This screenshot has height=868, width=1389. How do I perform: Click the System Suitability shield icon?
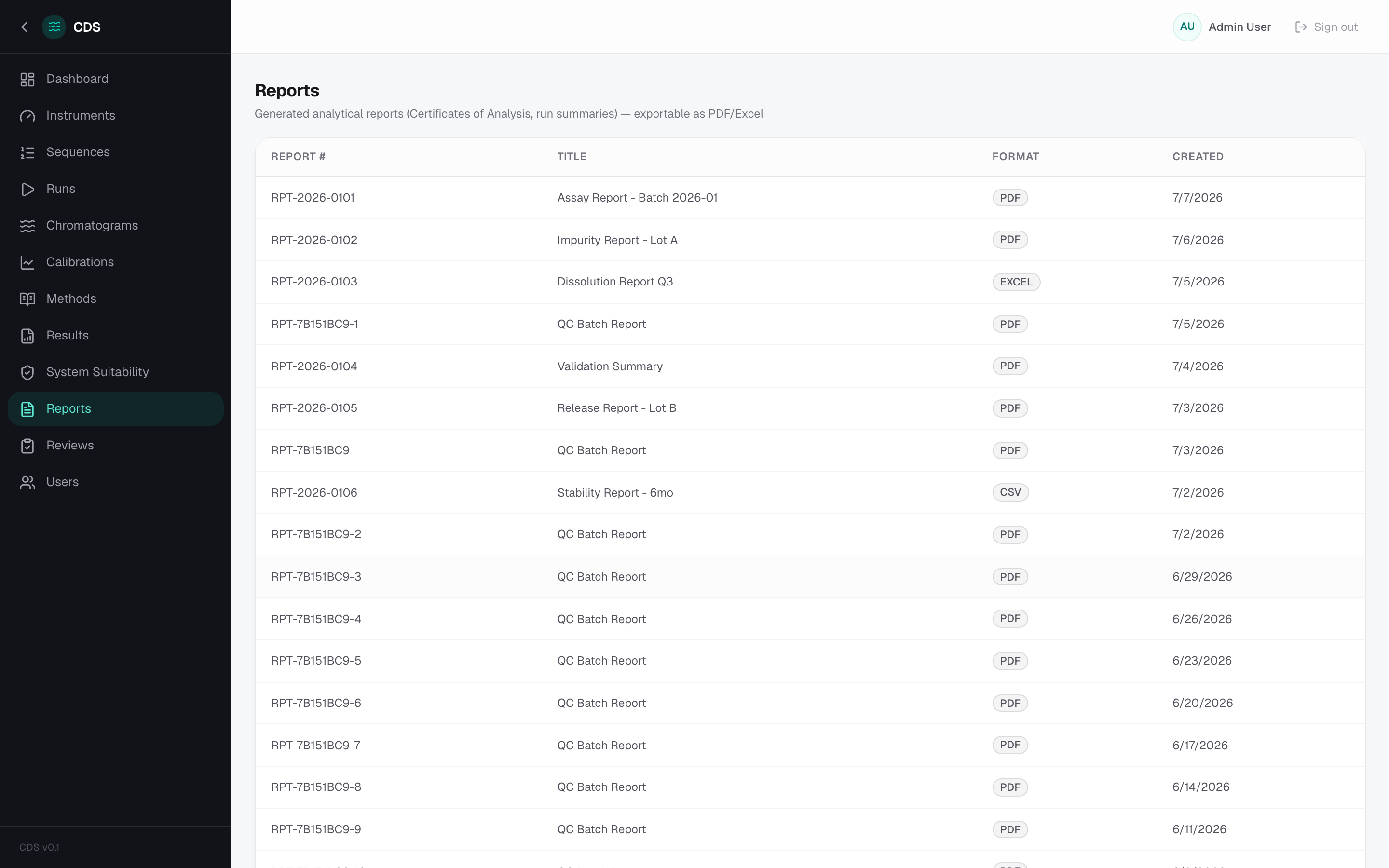(27, 373)
